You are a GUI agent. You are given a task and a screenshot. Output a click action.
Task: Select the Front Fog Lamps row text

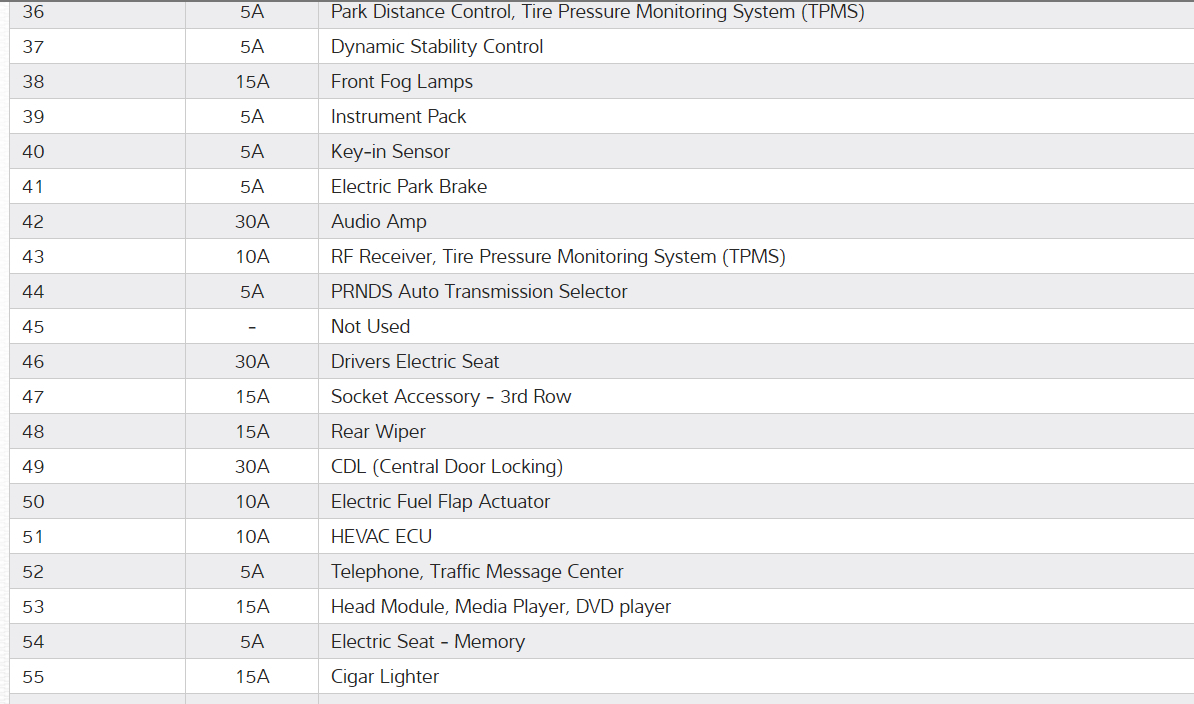coord(402,82)
